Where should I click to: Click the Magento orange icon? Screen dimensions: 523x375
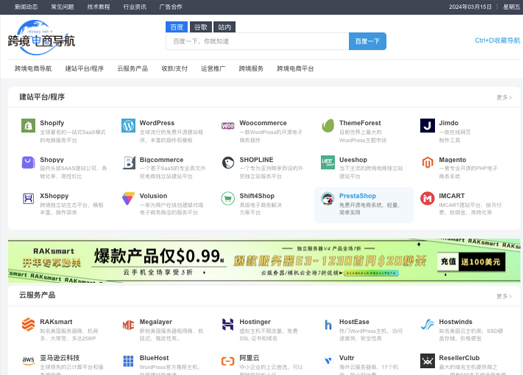(427, 162)
